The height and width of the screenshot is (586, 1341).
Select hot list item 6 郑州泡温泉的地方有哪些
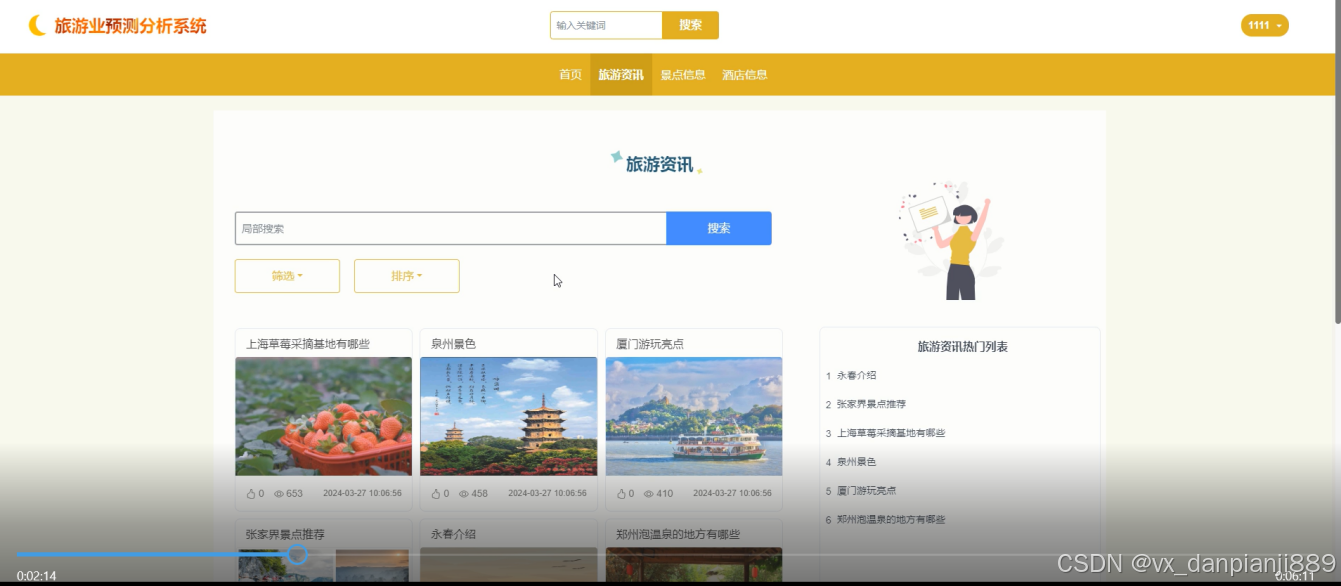891,520
